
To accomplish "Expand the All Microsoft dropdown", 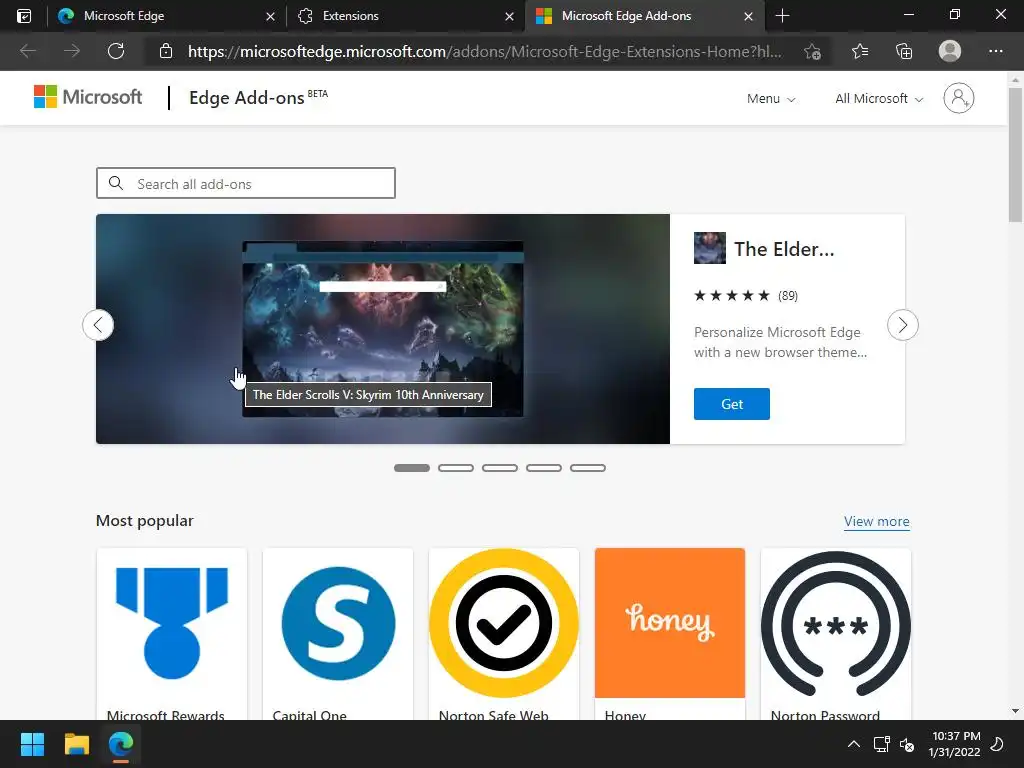I will click(879, 99).
